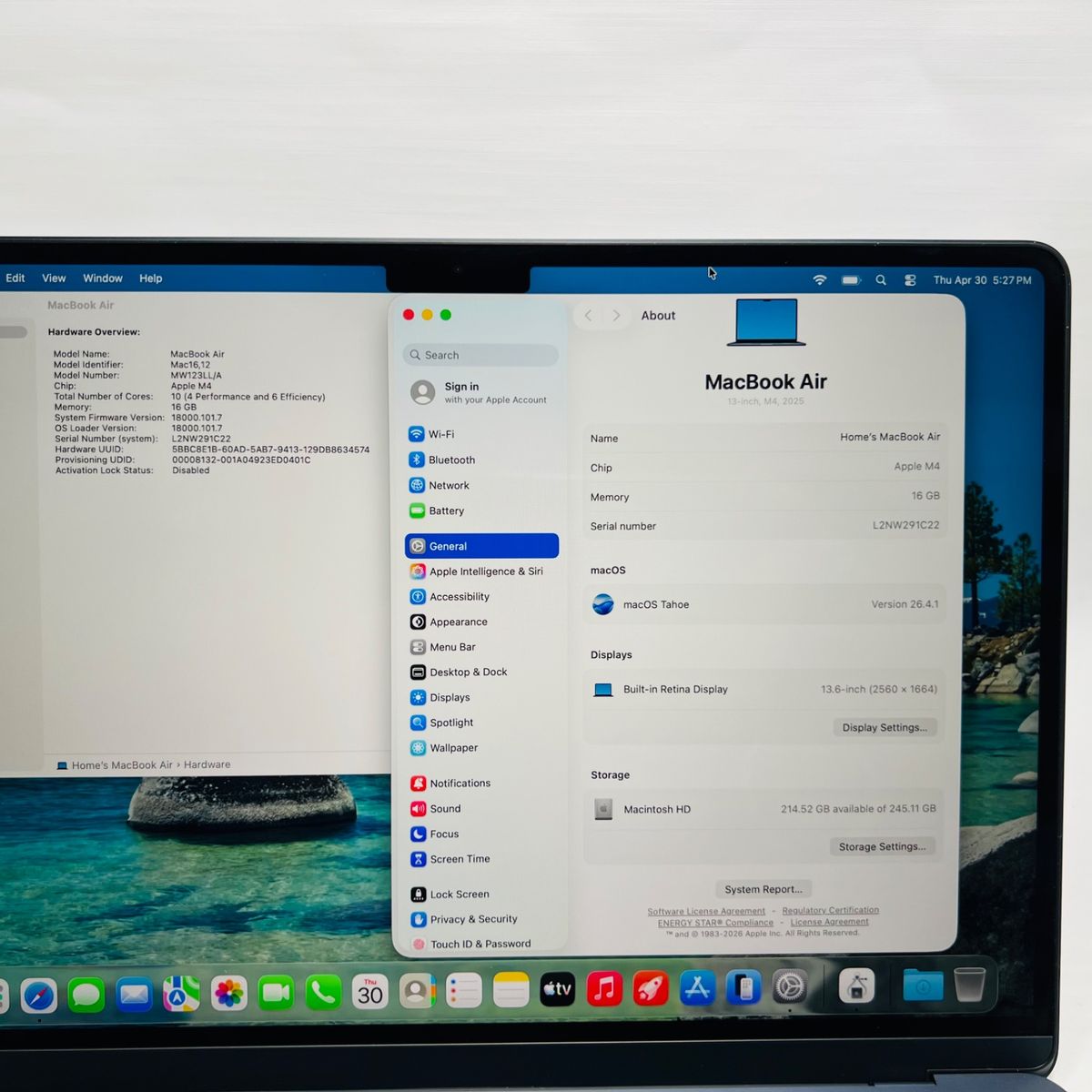Open Calendar from the Dock
The width and height of the screenshot is (1092, 1092).
[x=370, y=992]
